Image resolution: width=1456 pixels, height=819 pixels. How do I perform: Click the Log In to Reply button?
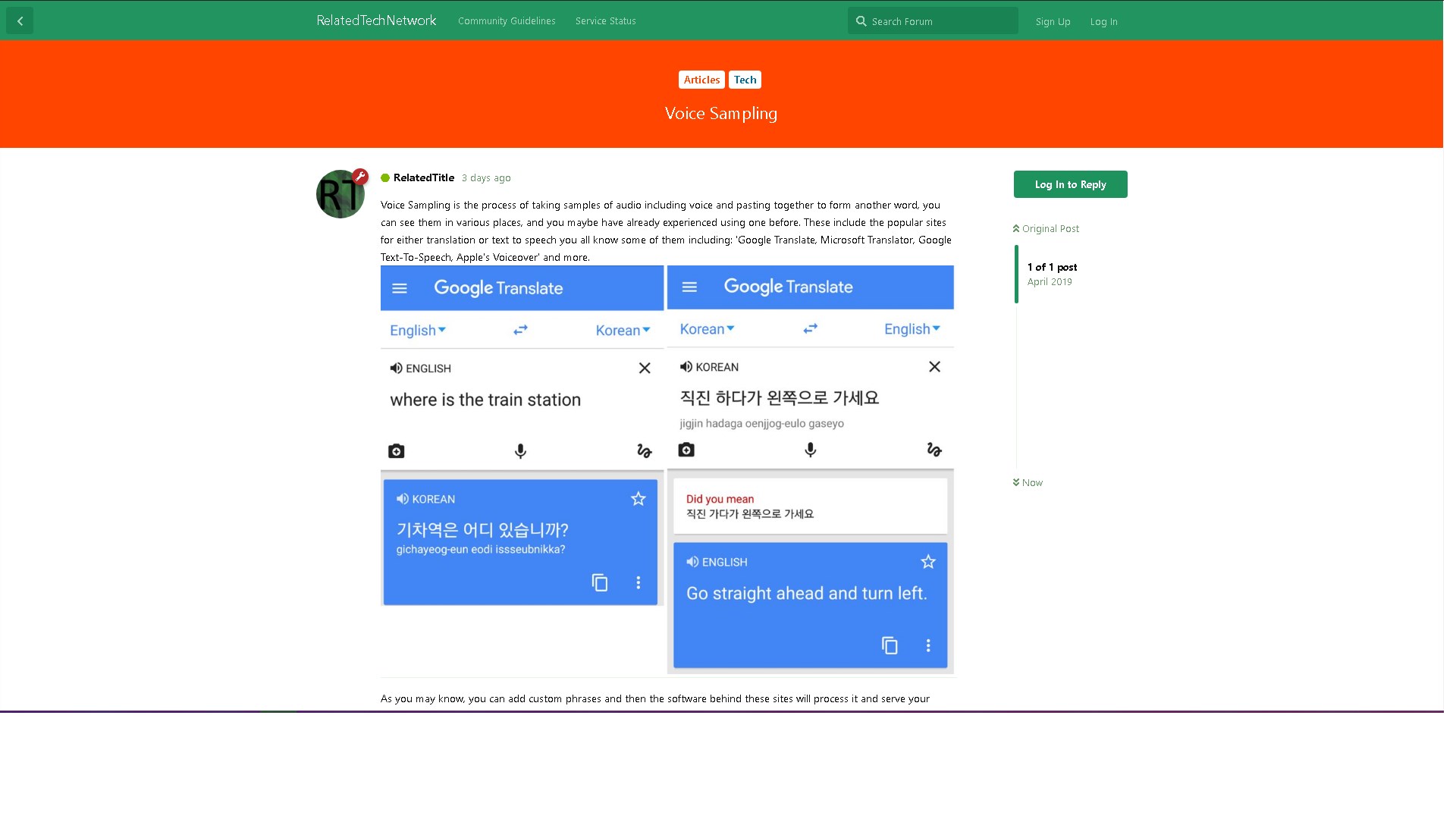[x=1070, y=184]
